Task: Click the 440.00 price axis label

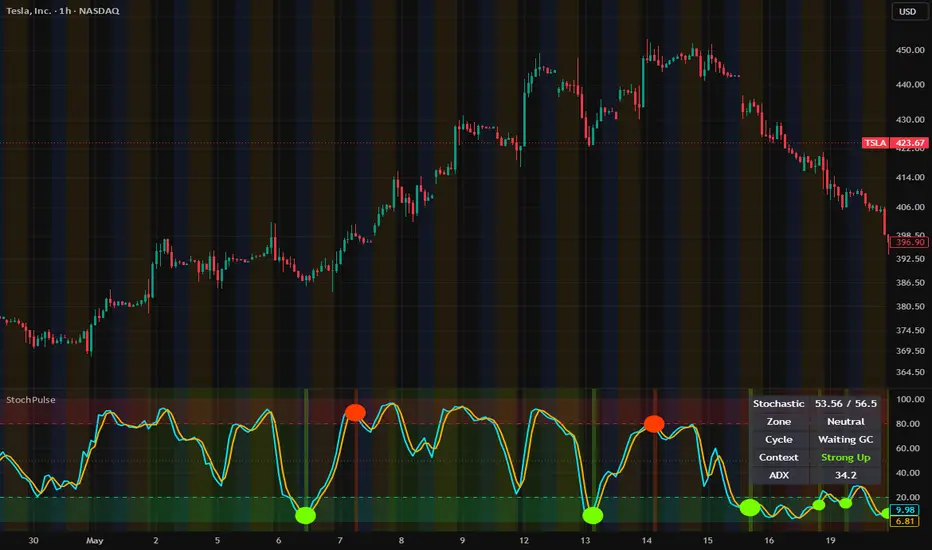Action: tap(910, 84)
